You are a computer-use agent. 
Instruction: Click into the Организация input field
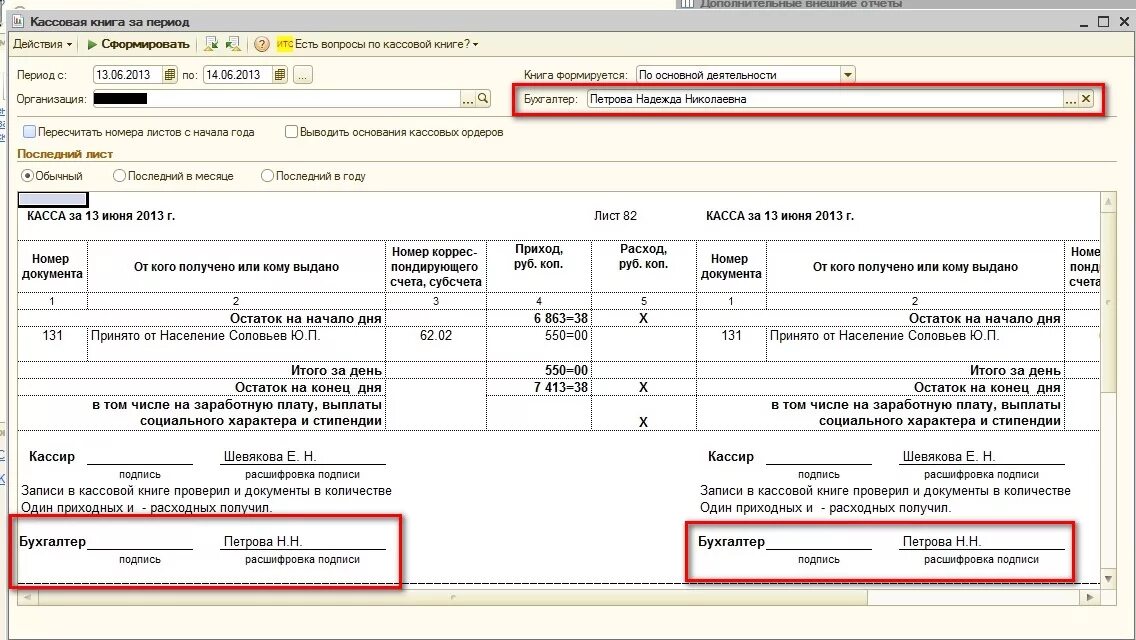[277, 99]
